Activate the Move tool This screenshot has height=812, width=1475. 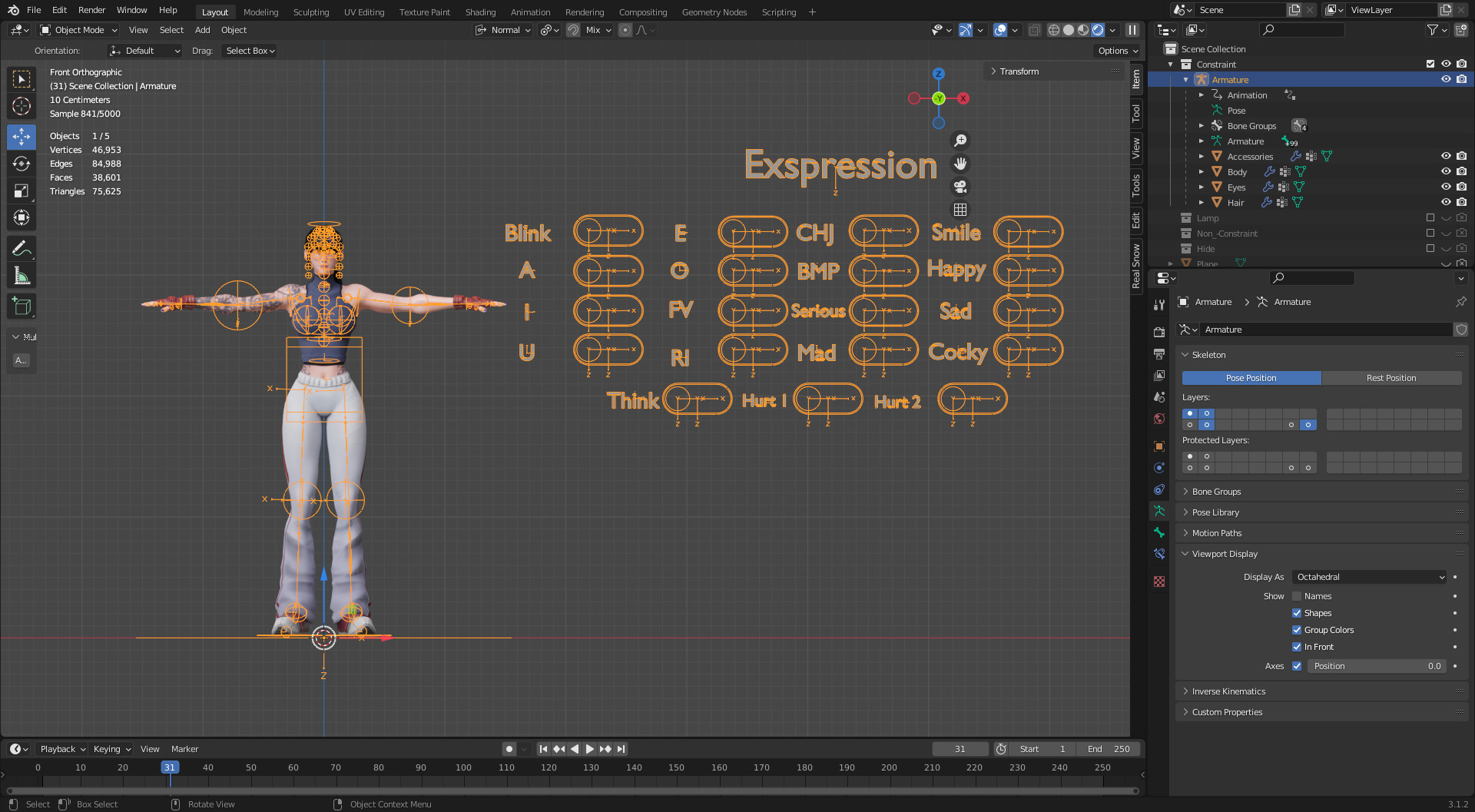point(22,137)
